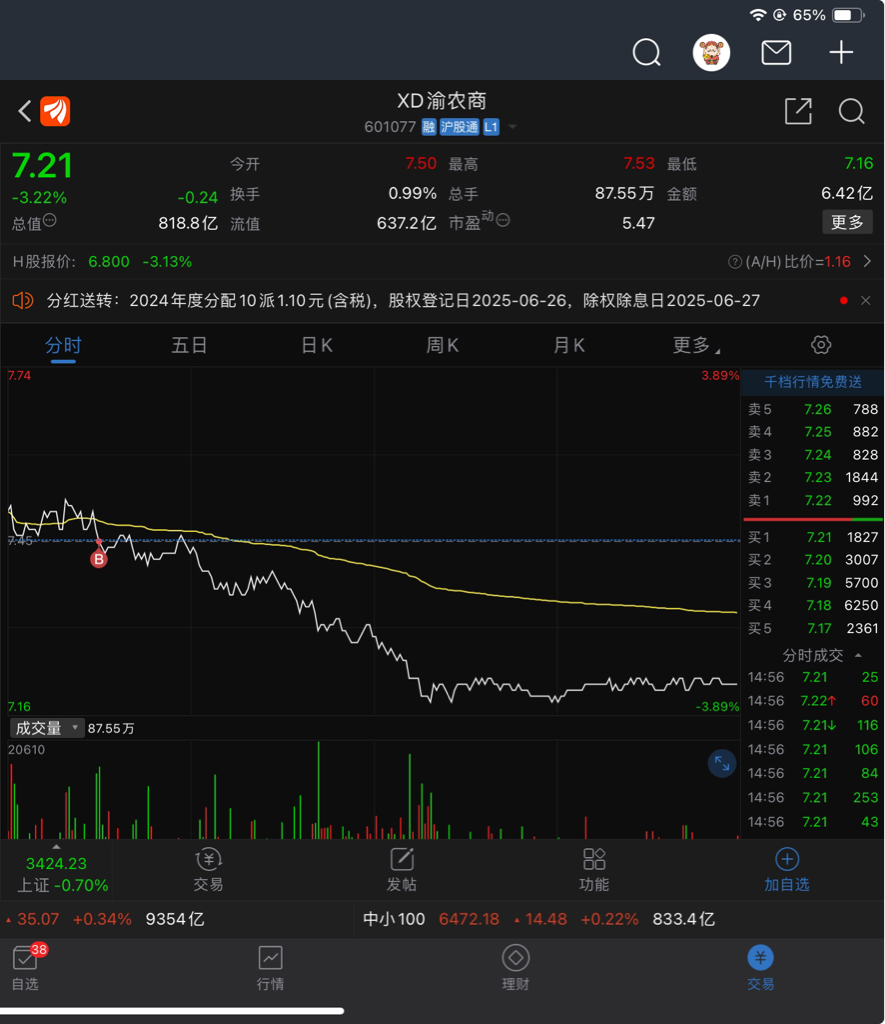
Task: Open the mail envelope messages
Action: pos(776,52)
